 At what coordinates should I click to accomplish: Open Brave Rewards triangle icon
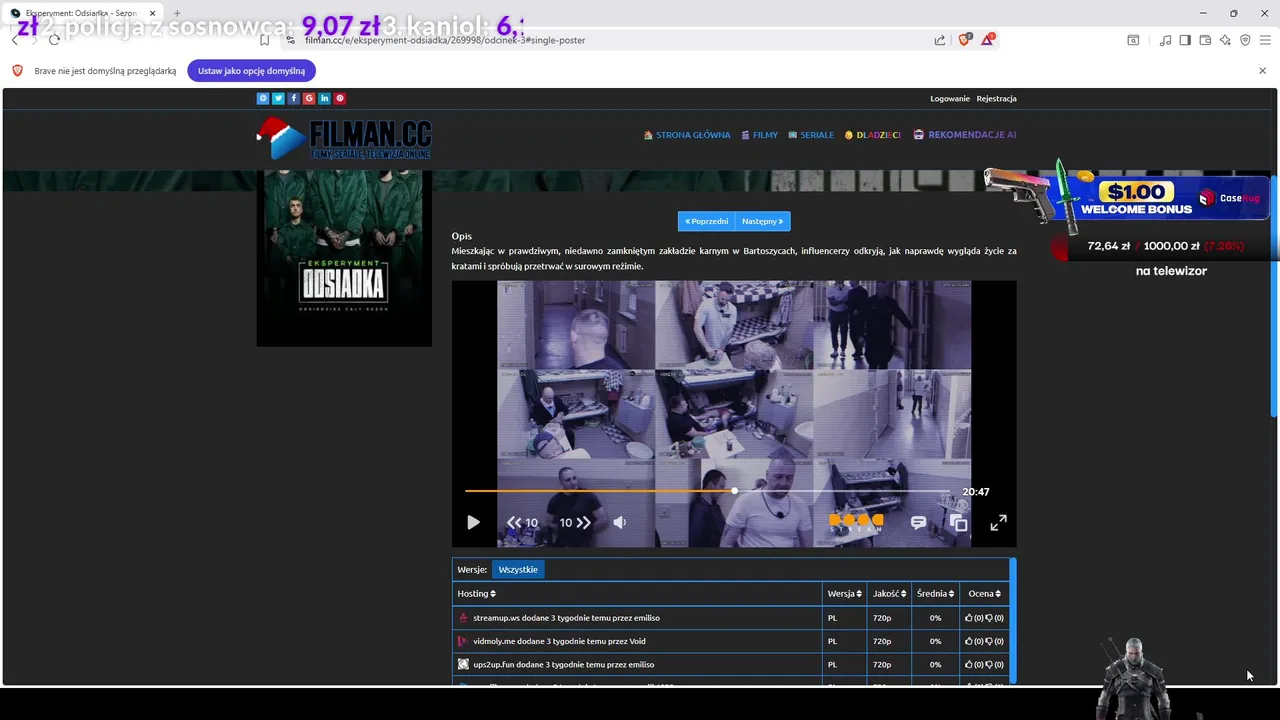click(988, 40)
